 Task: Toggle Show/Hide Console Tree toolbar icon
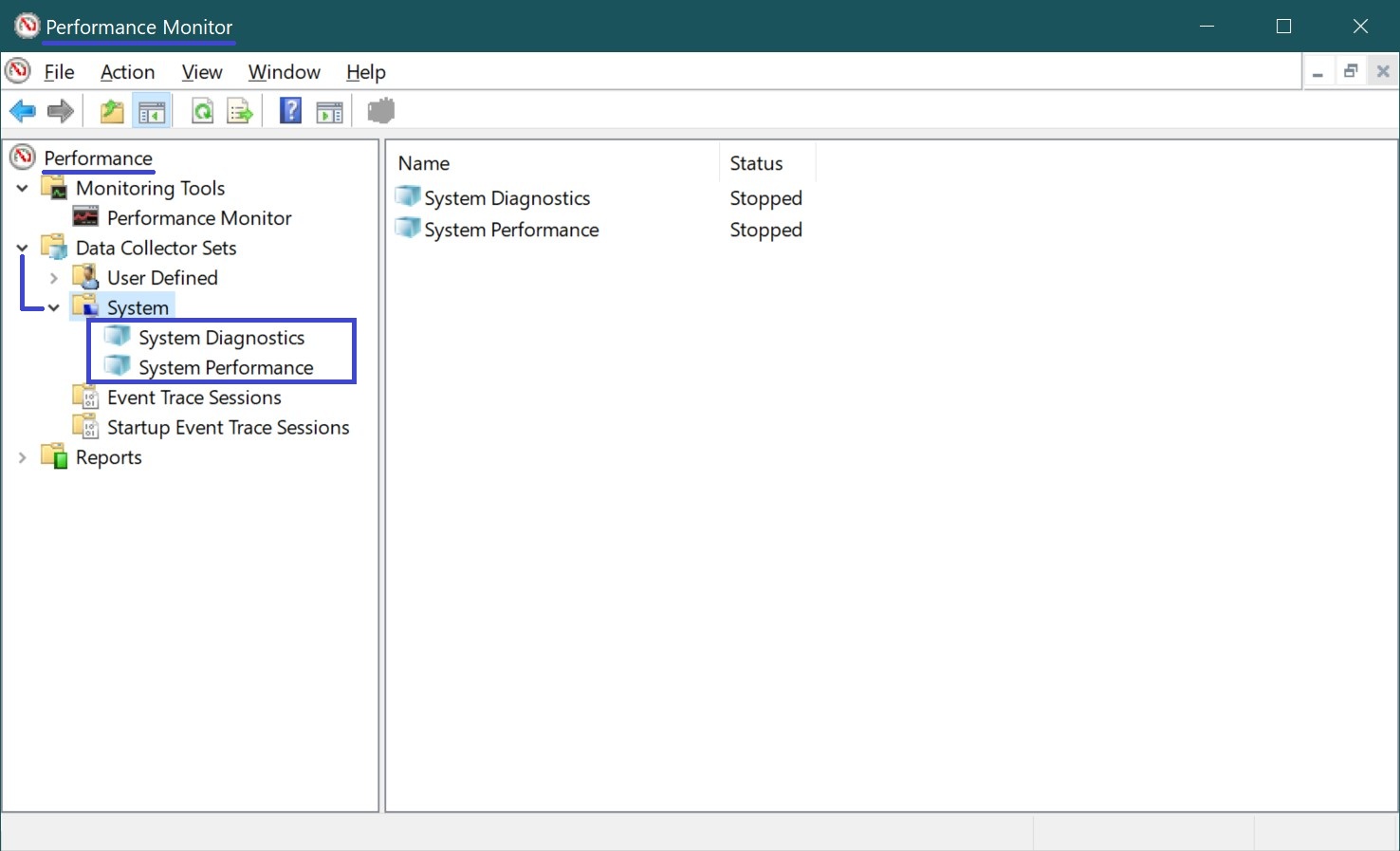(x=152, y=112)
